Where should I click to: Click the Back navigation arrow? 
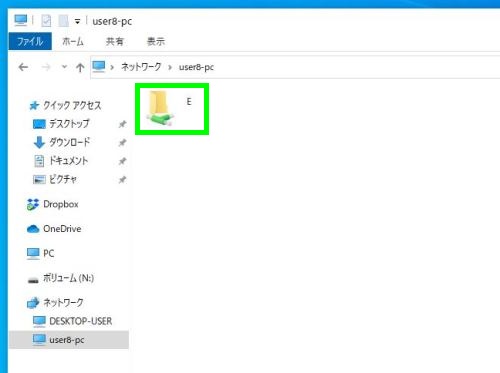pos(23,67)
